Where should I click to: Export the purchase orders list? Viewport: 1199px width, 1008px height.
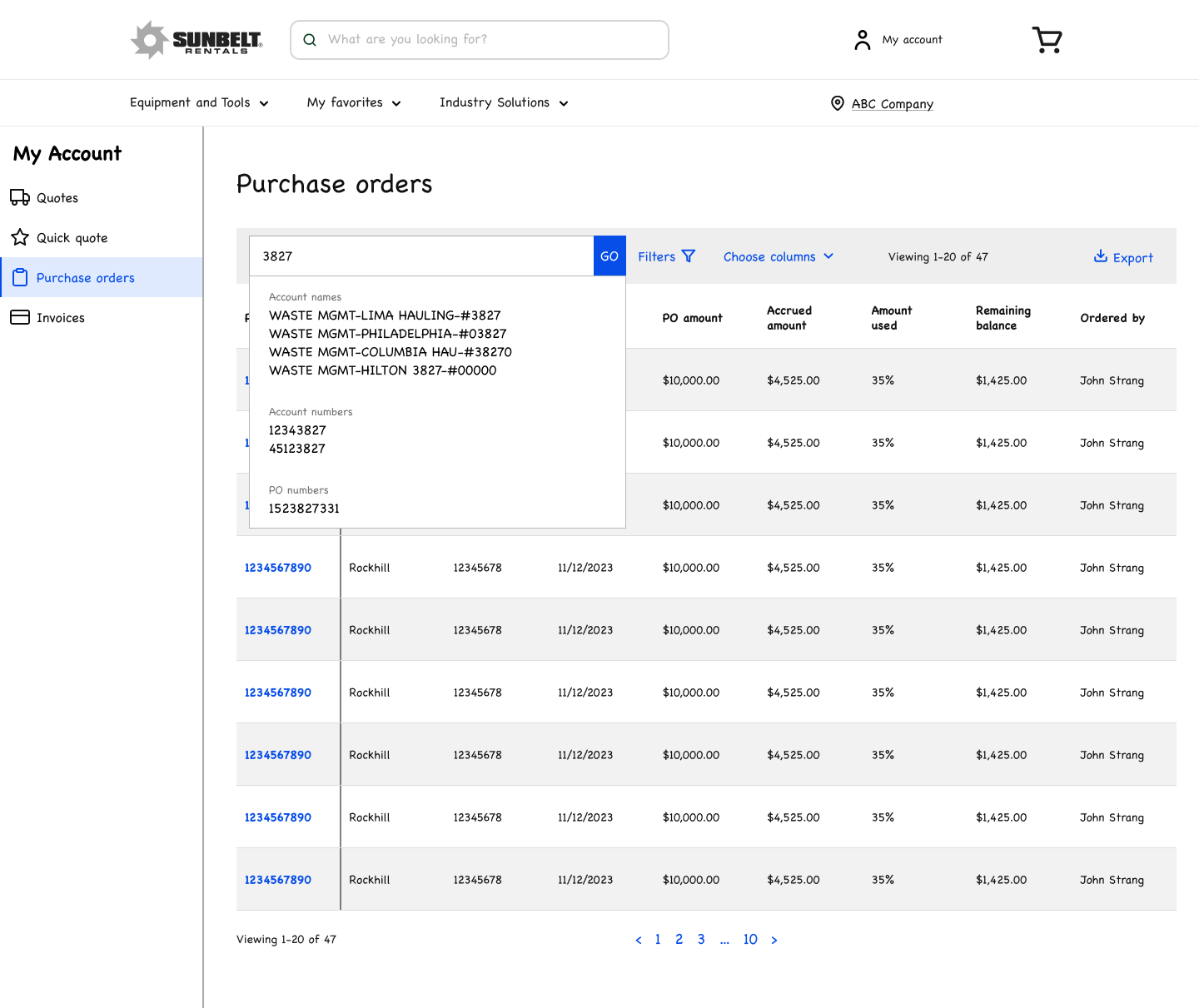1123,257
